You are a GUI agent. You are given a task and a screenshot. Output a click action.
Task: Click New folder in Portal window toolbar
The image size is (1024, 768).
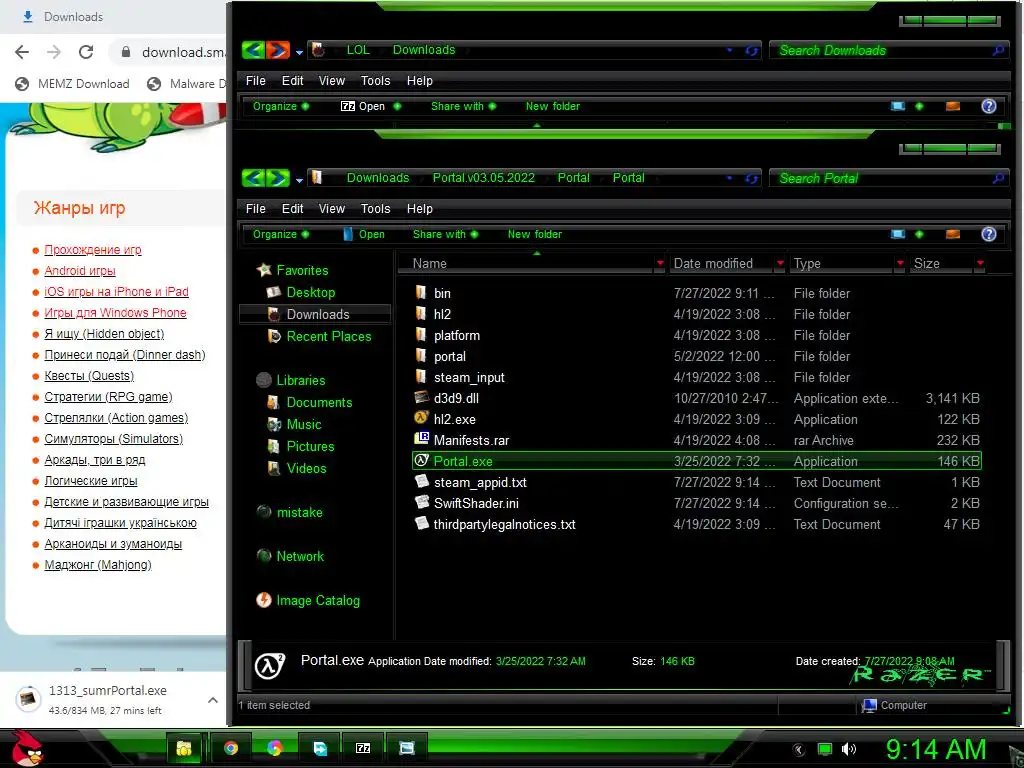[534, 234]
